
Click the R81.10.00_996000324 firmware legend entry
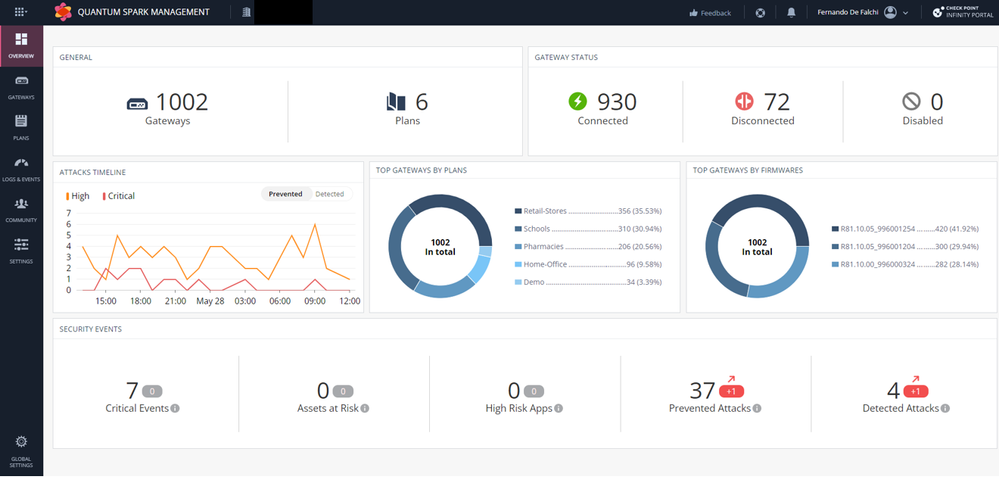[x=905, y=264]
